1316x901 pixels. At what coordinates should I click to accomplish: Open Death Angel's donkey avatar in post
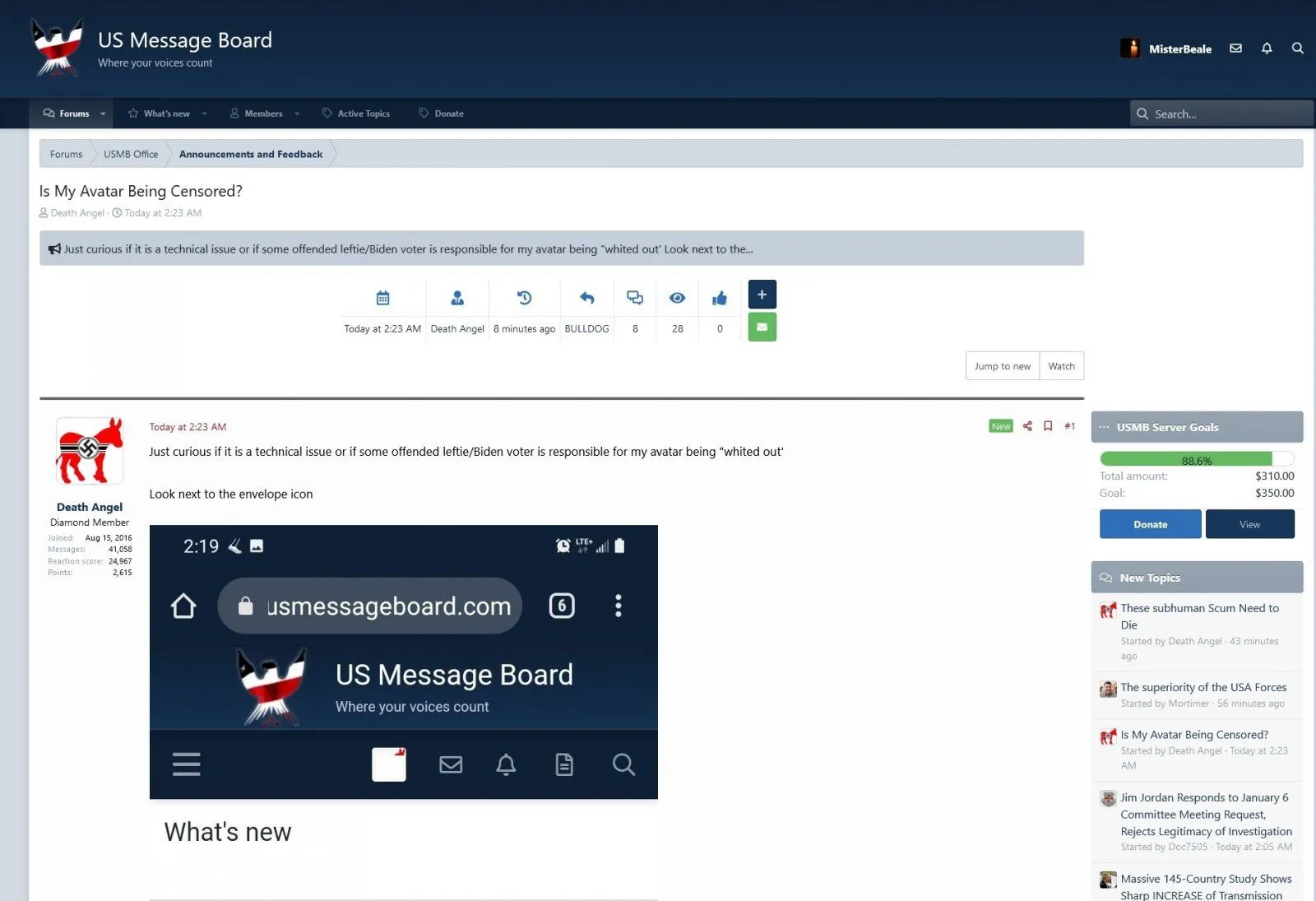[90, 451]
